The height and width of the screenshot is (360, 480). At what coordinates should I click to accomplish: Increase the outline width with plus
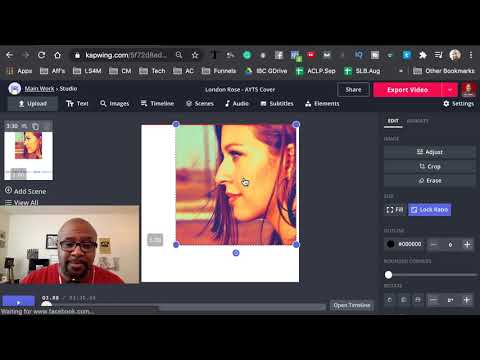tap(467, 244)
